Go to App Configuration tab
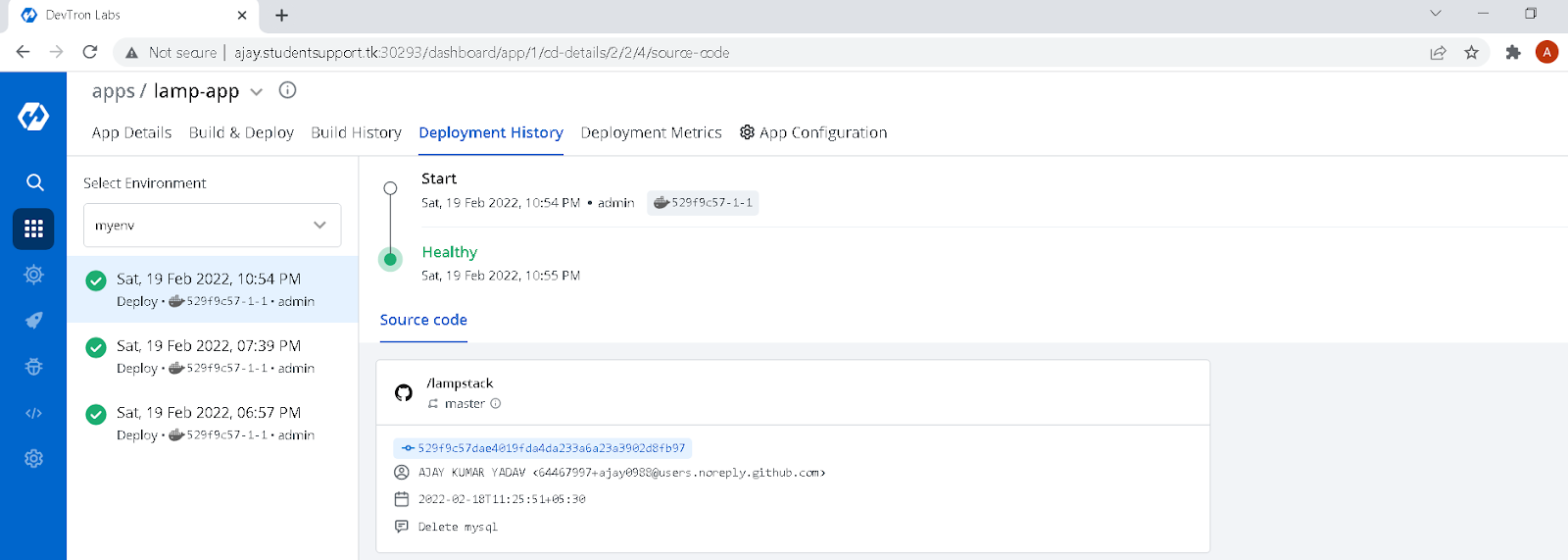 pyautogui.click(x=813, y=132)
